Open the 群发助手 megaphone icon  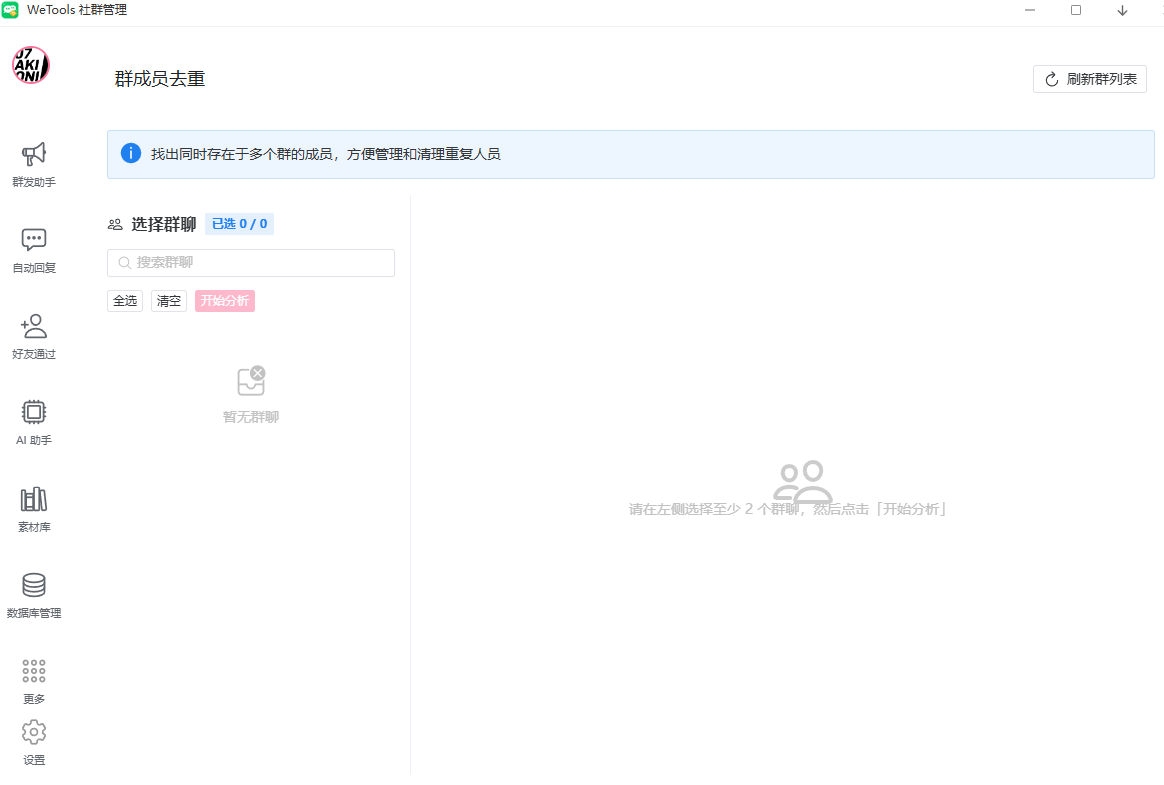coord(34,154)
